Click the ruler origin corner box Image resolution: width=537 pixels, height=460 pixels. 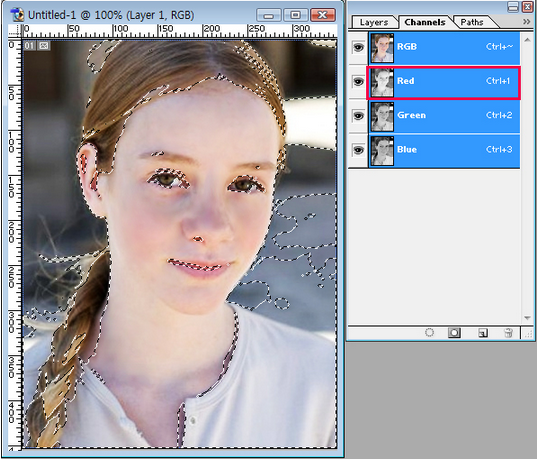pos(15,31)
